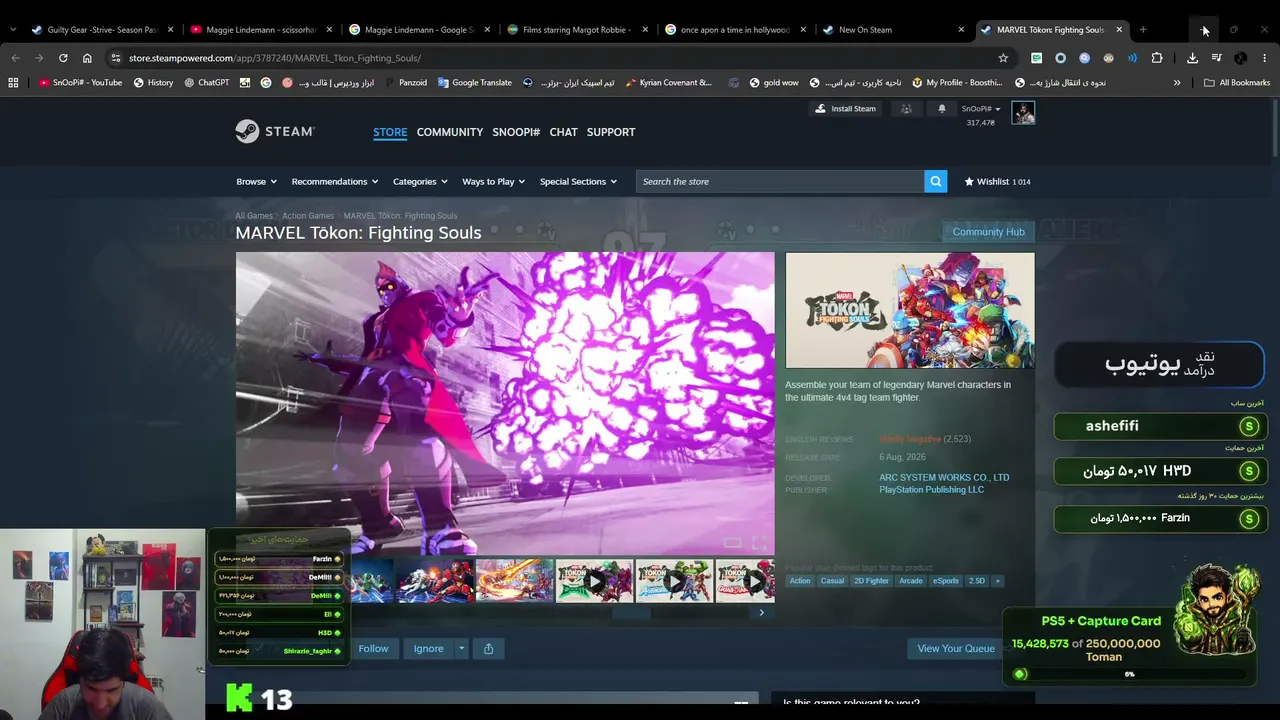Reload the page in the browser
The width and height of the screenshot is (1280, 720).
pyautogui.click(x=63, y=58)
